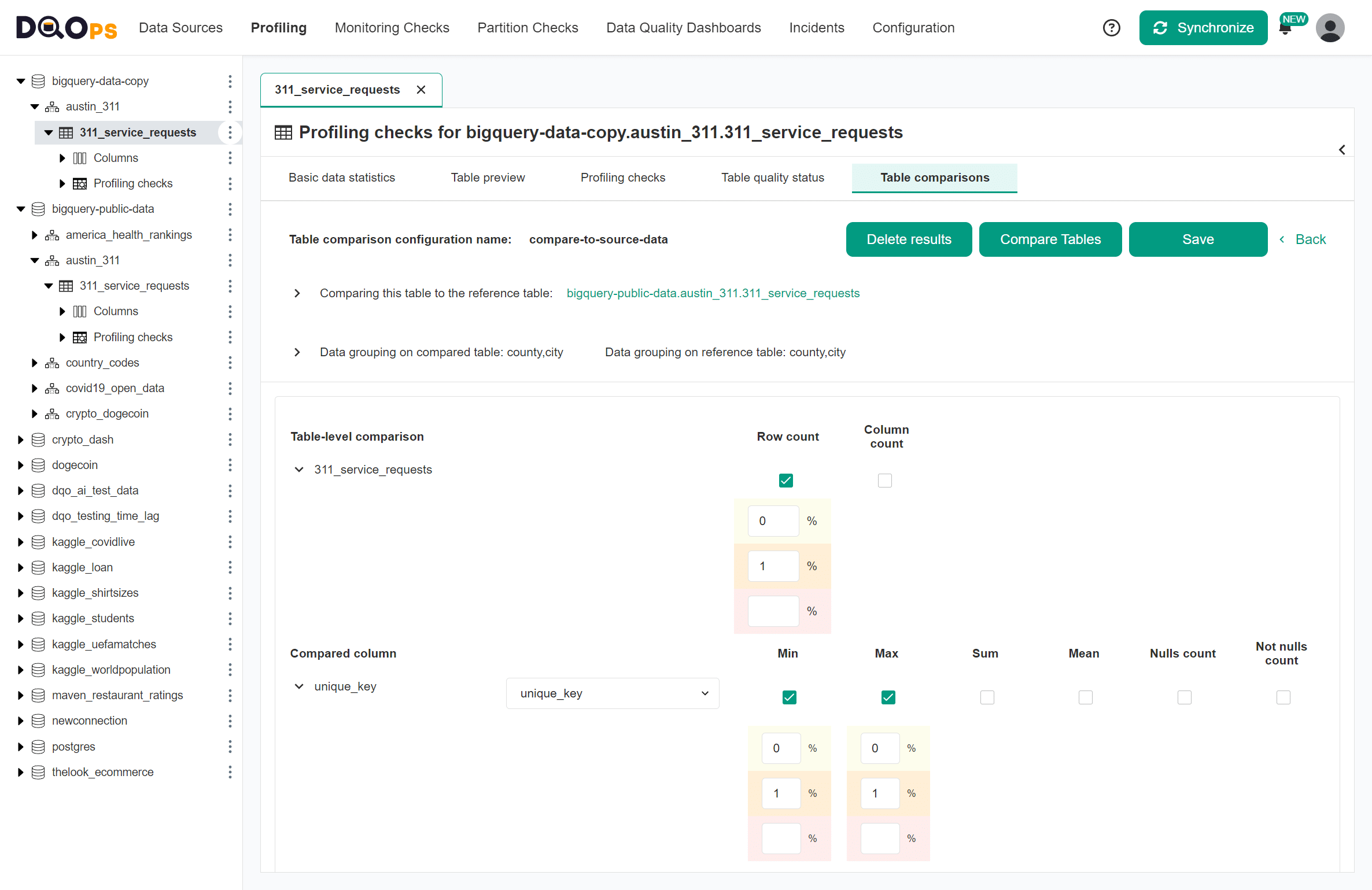The height and width of the screenshot is (890, 1372).
Task: Edit the Max warning threshold field
Action: click(x=880, y=748)
